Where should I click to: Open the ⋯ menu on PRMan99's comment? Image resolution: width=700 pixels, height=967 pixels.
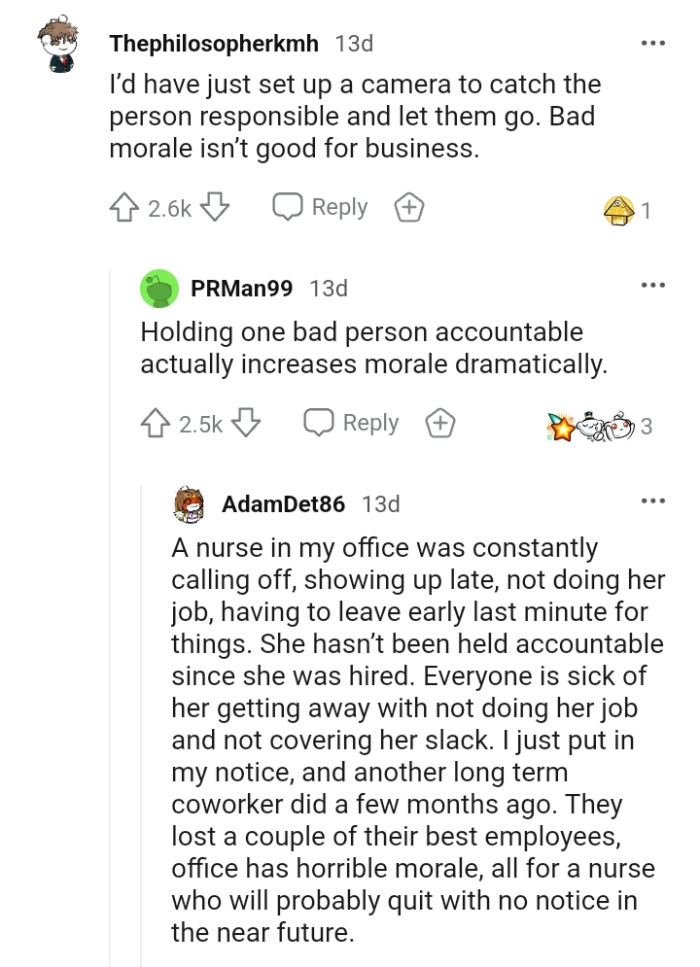pos(653,287)
